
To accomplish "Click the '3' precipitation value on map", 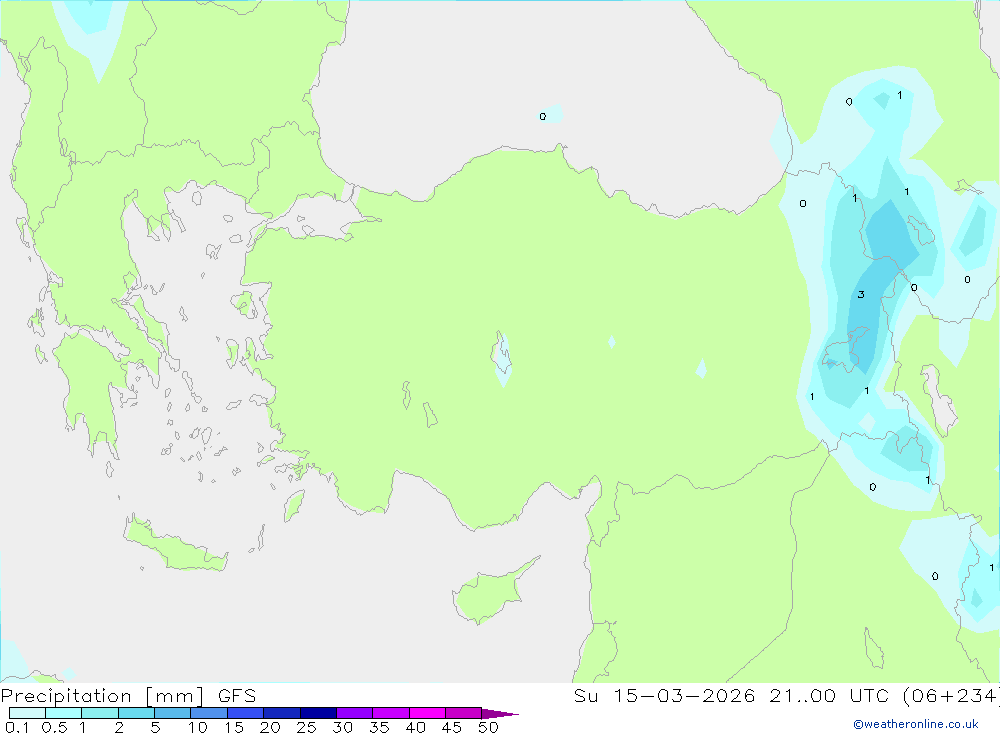I will pyautogui.click(x=861, y=295).
